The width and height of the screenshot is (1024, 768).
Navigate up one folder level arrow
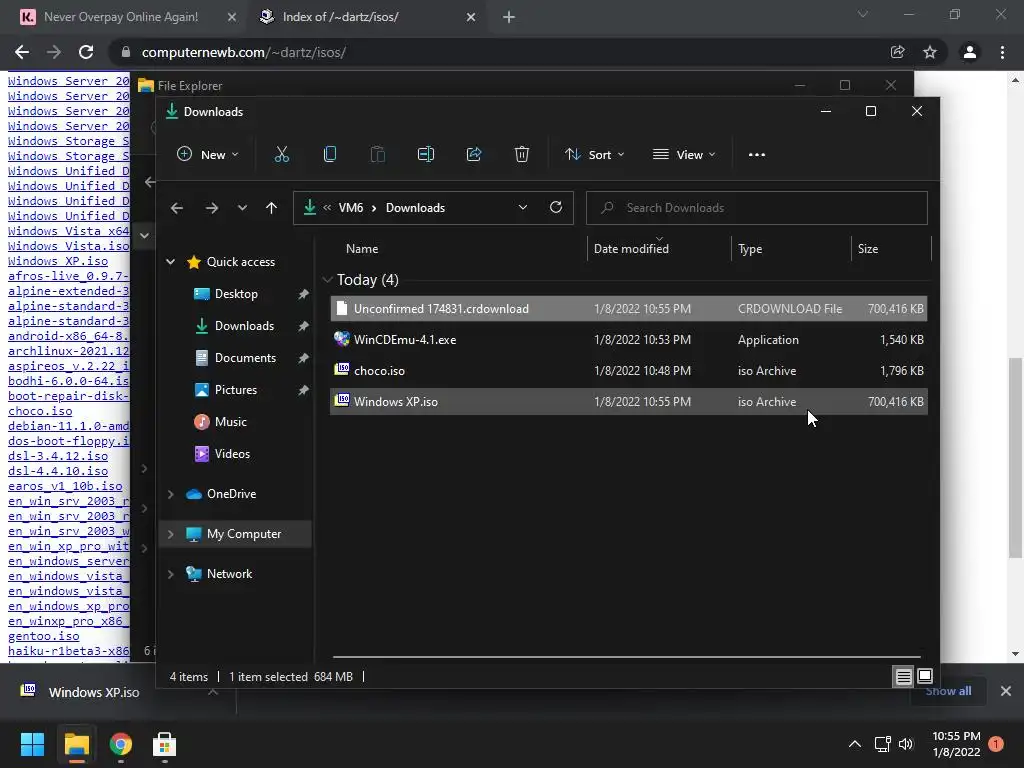pyautogui.click(x=271, y=208)
